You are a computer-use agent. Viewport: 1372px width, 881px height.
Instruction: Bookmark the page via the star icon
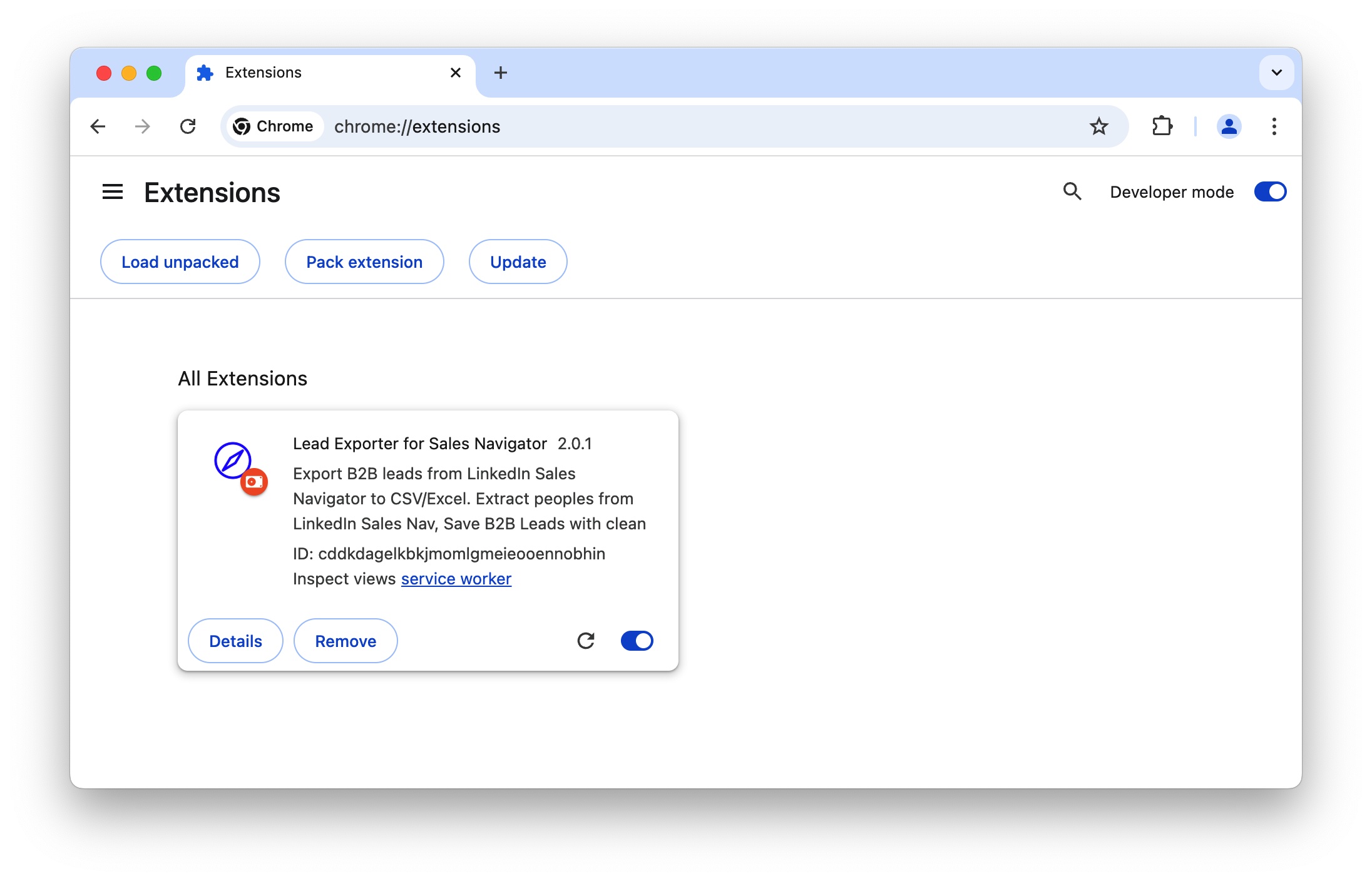click(1099, 126)
